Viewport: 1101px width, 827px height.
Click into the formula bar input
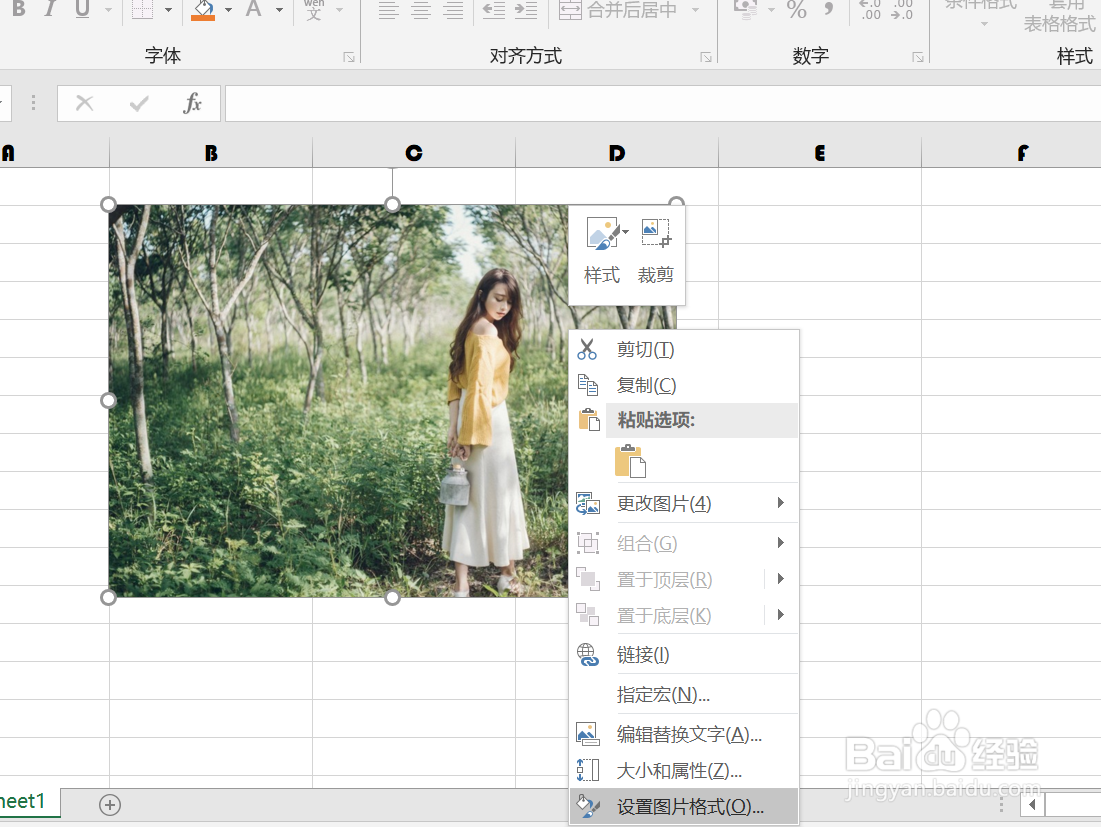(x=663, y=104)
